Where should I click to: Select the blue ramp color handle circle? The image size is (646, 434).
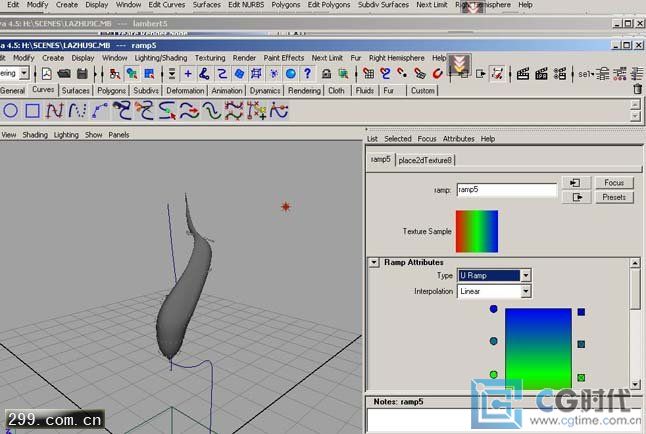point(494,309)
